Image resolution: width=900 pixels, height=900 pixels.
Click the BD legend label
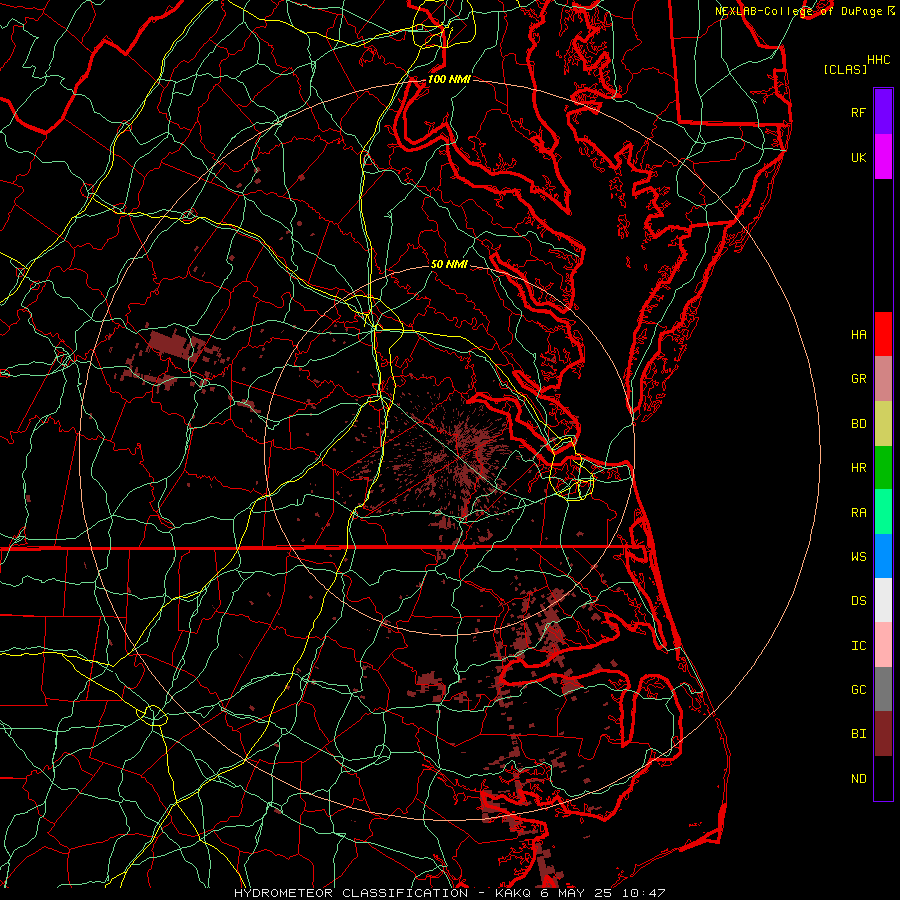point(858,424)
